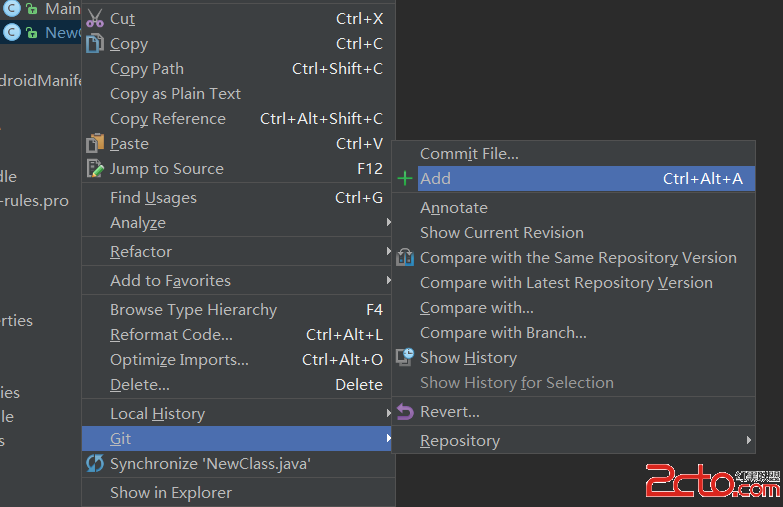Click the green plus Add icon
This screenshot has height=507, width=783.
(404, 179)
